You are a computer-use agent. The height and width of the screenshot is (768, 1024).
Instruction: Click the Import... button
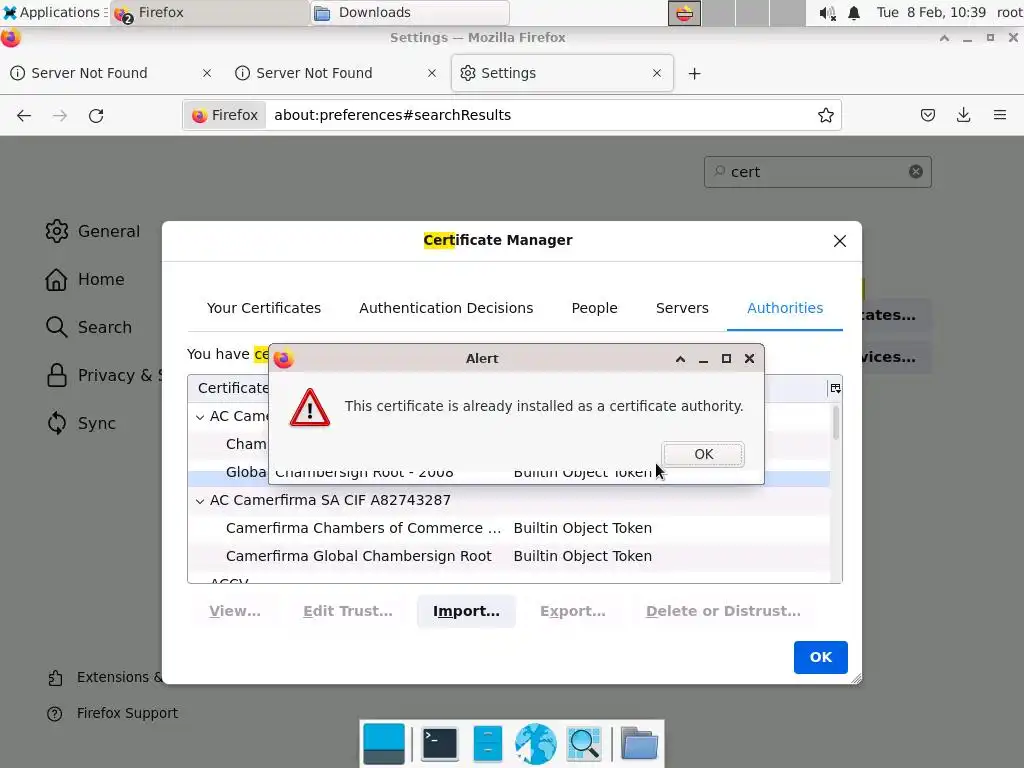tap(466, 611)
